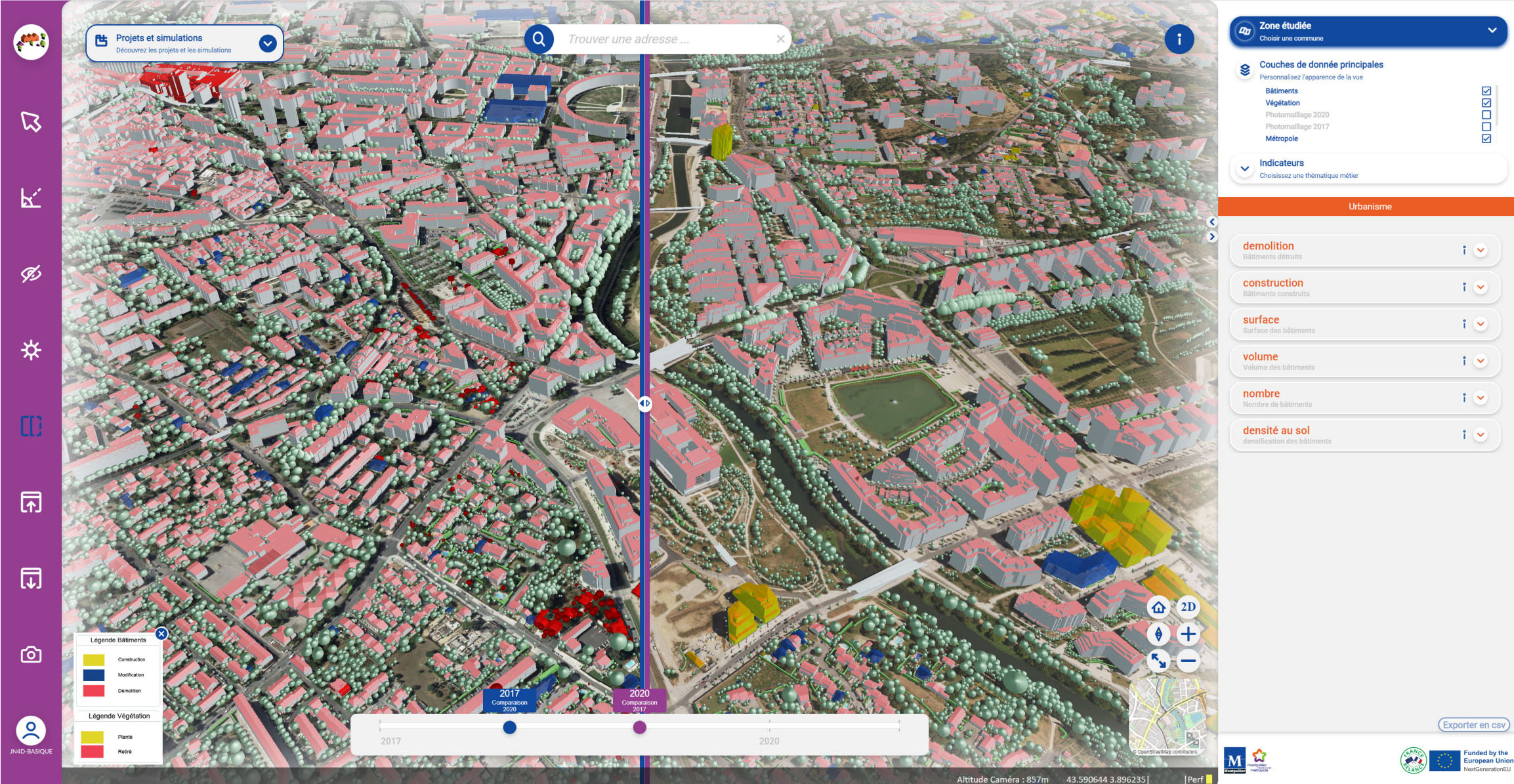Click the split divider handle arrows

pos(645,404)
